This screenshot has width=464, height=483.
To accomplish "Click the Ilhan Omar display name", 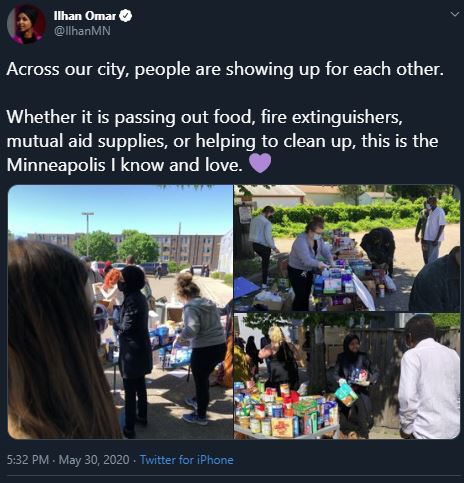I will 85,16.
